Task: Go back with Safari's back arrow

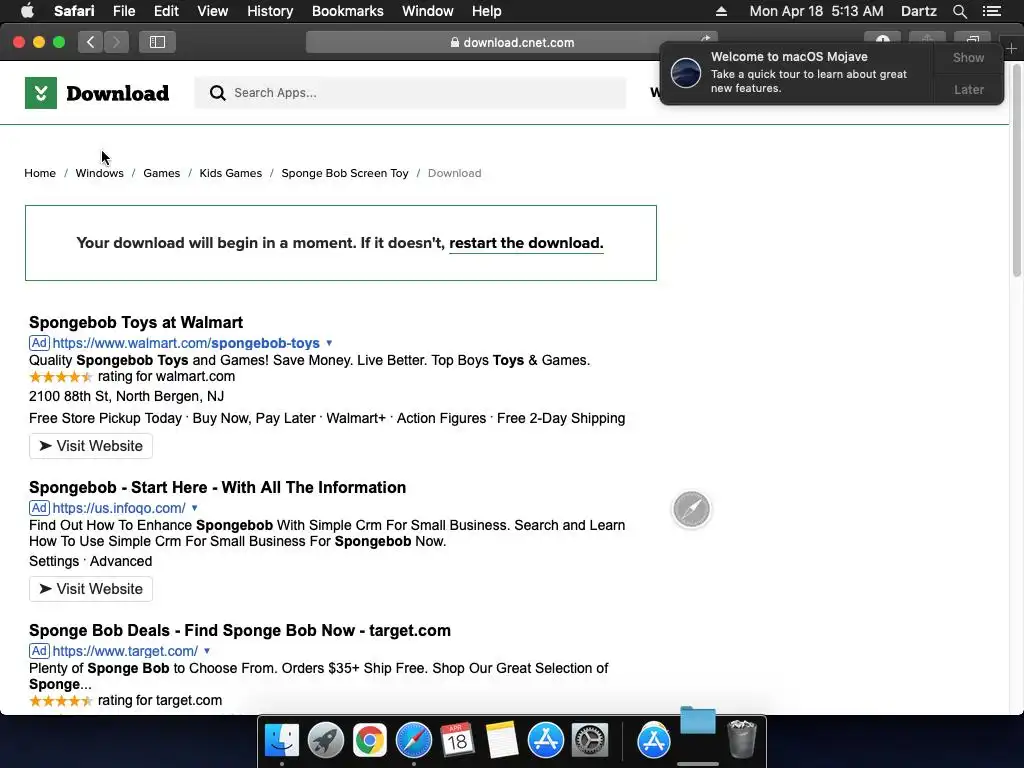Action: pos(90,42)
